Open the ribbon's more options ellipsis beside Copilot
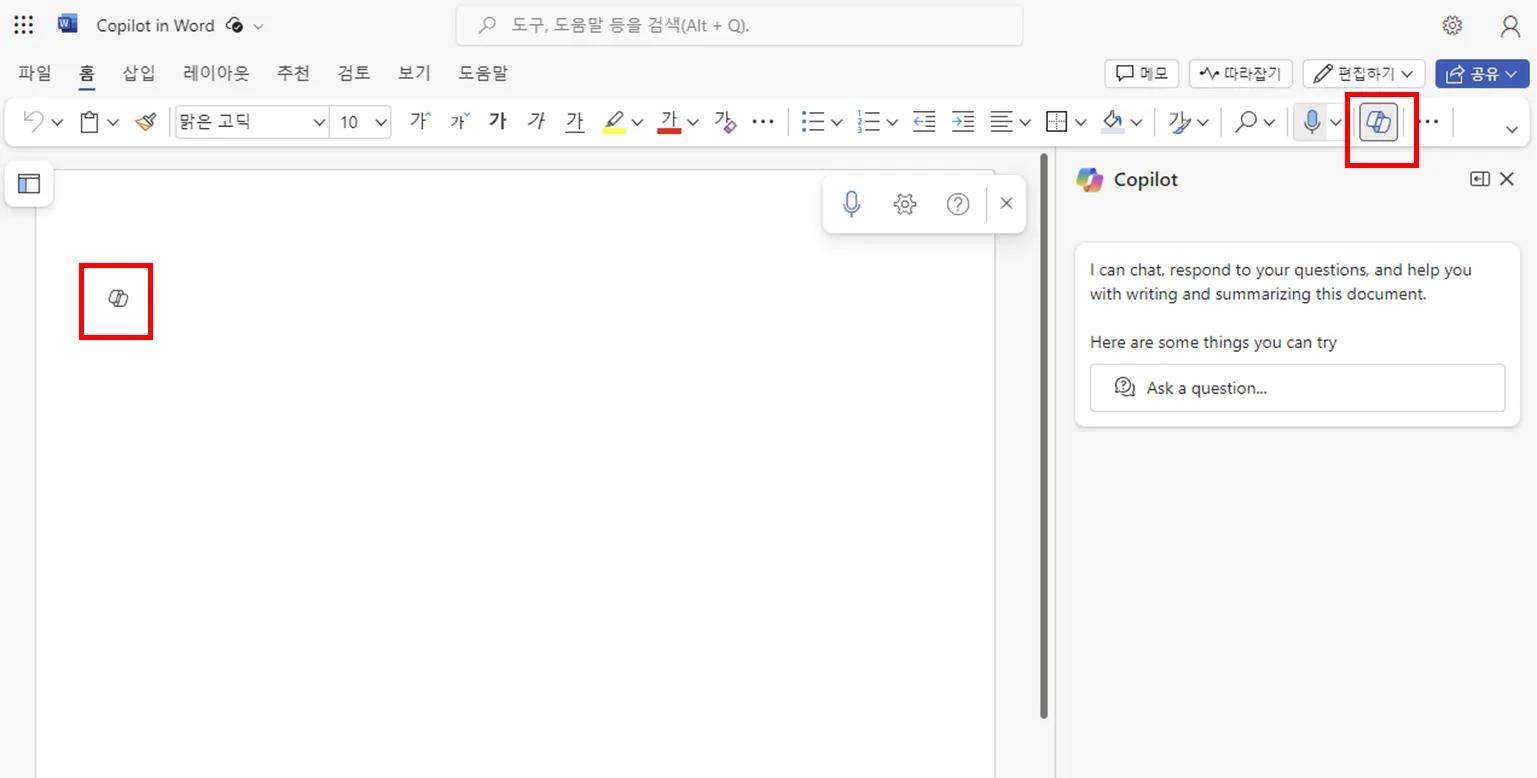 (x=1429, y=122)
